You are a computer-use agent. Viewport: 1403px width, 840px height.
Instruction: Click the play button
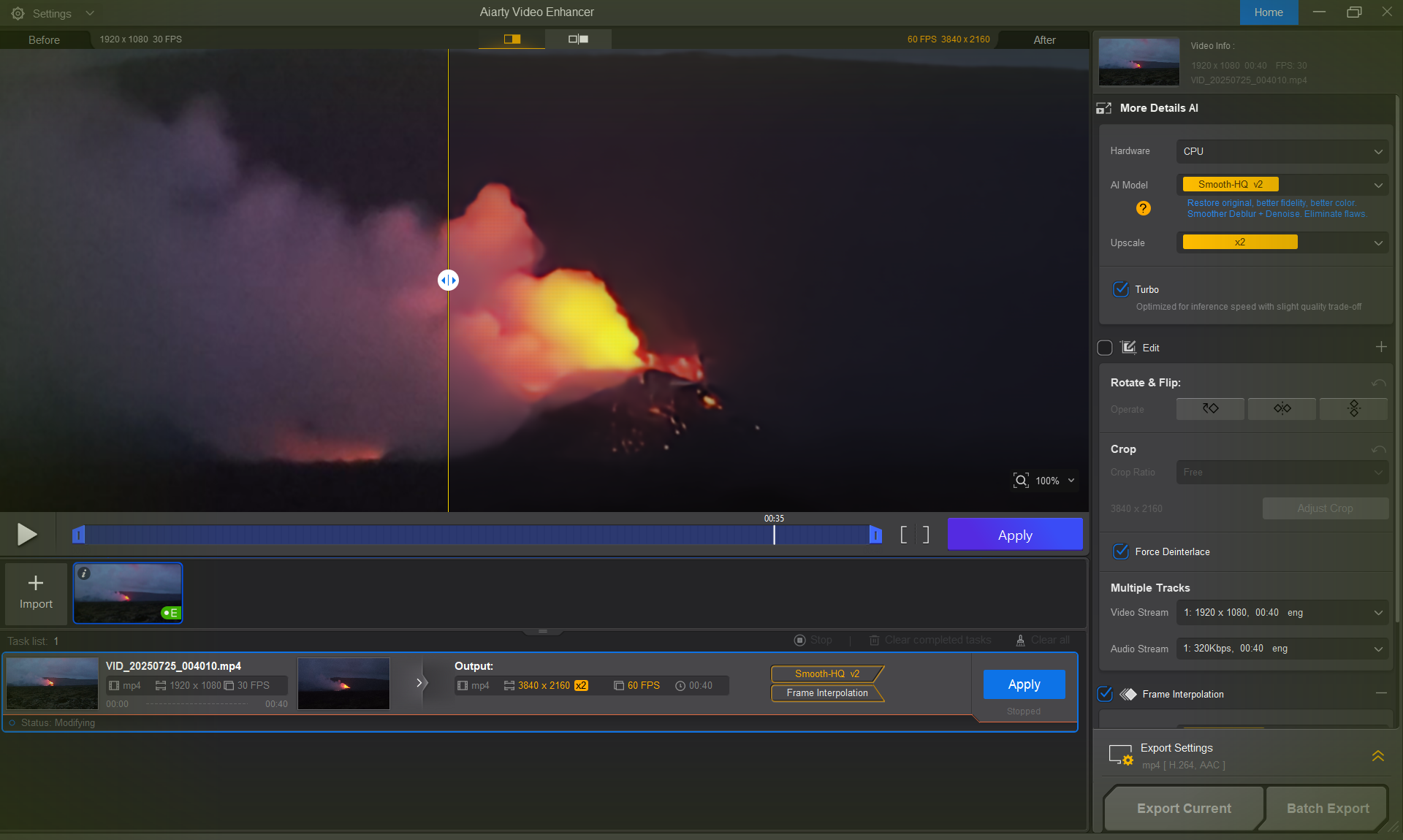[27, 535]
